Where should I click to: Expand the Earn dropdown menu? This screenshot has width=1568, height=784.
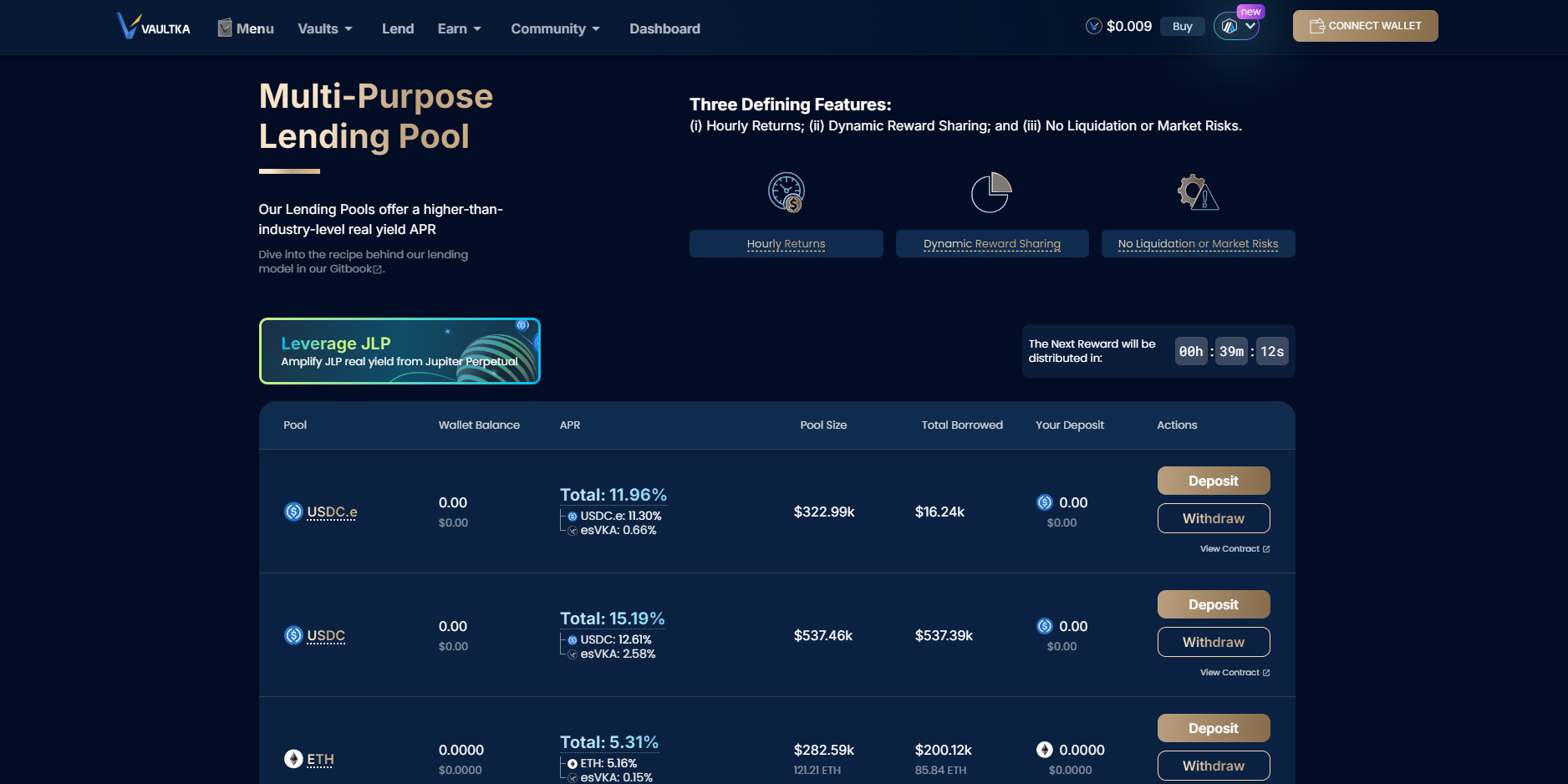[x=459, y=28]
